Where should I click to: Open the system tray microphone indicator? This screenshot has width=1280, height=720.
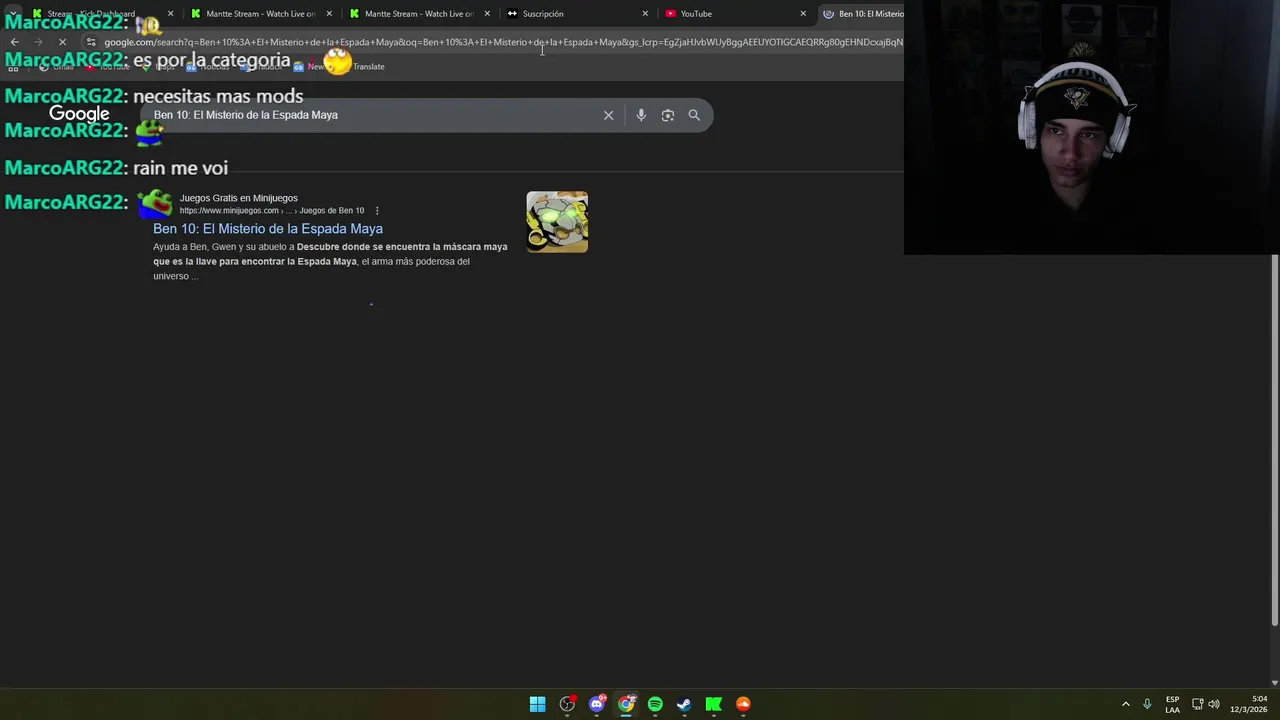pyautogui.click(x=1147, y=704)
